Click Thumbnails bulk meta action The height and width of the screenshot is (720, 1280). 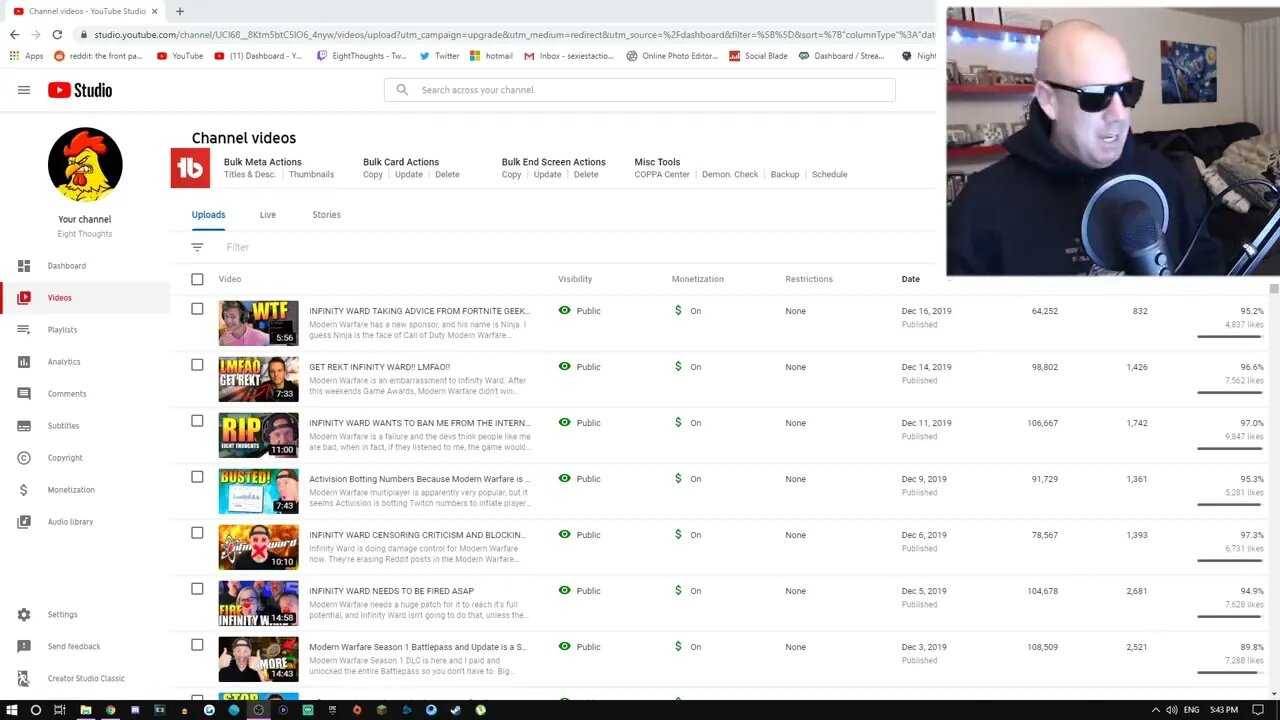pyautogui.click(x=312, y=174)
